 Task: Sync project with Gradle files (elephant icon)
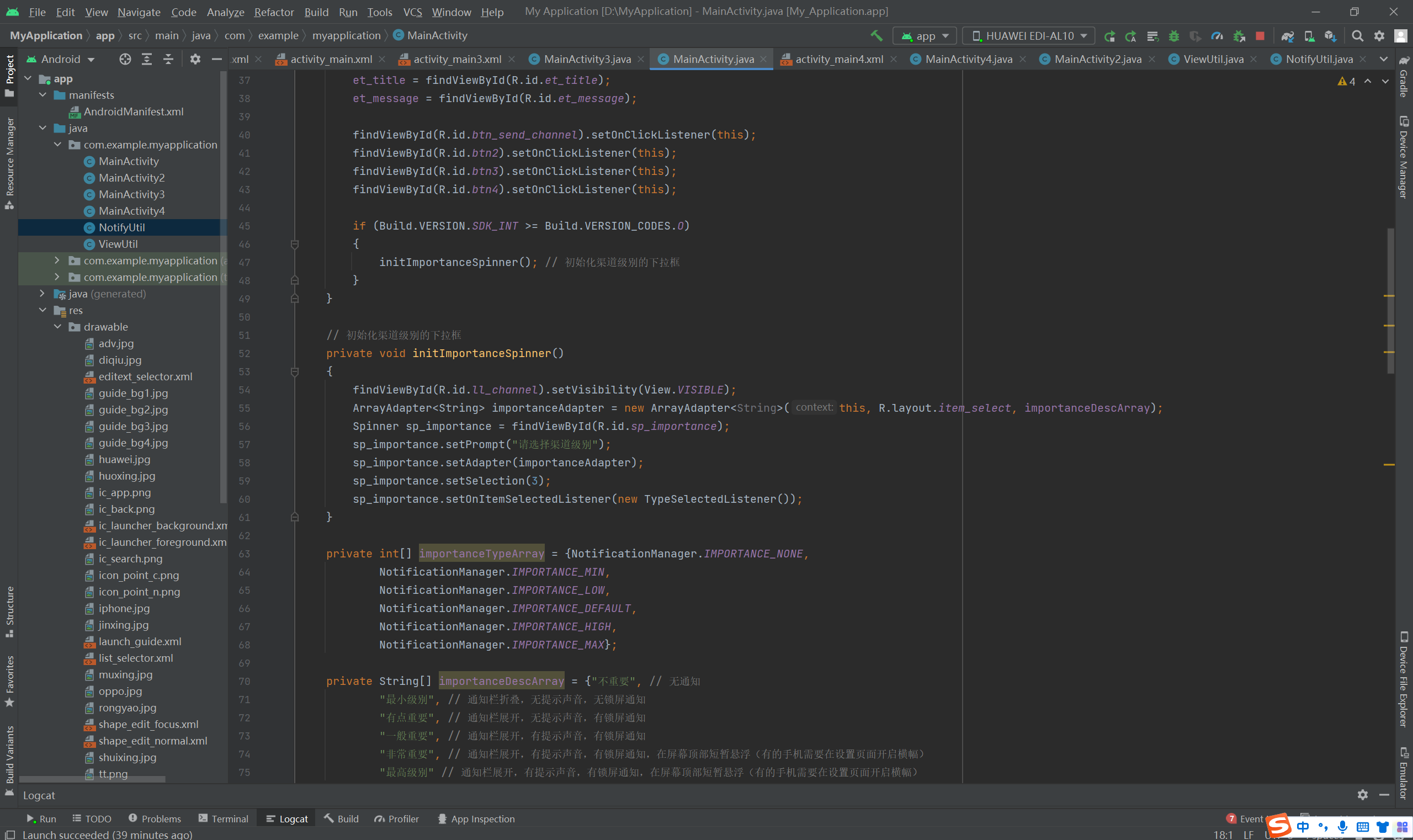tap(1287, 36)
